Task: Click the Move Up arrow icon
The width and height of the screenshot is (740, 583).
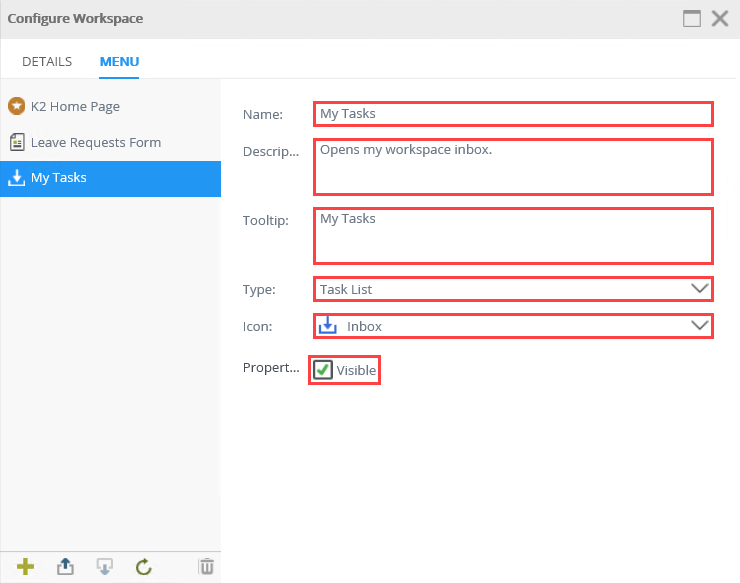Action: coord(65,567)
